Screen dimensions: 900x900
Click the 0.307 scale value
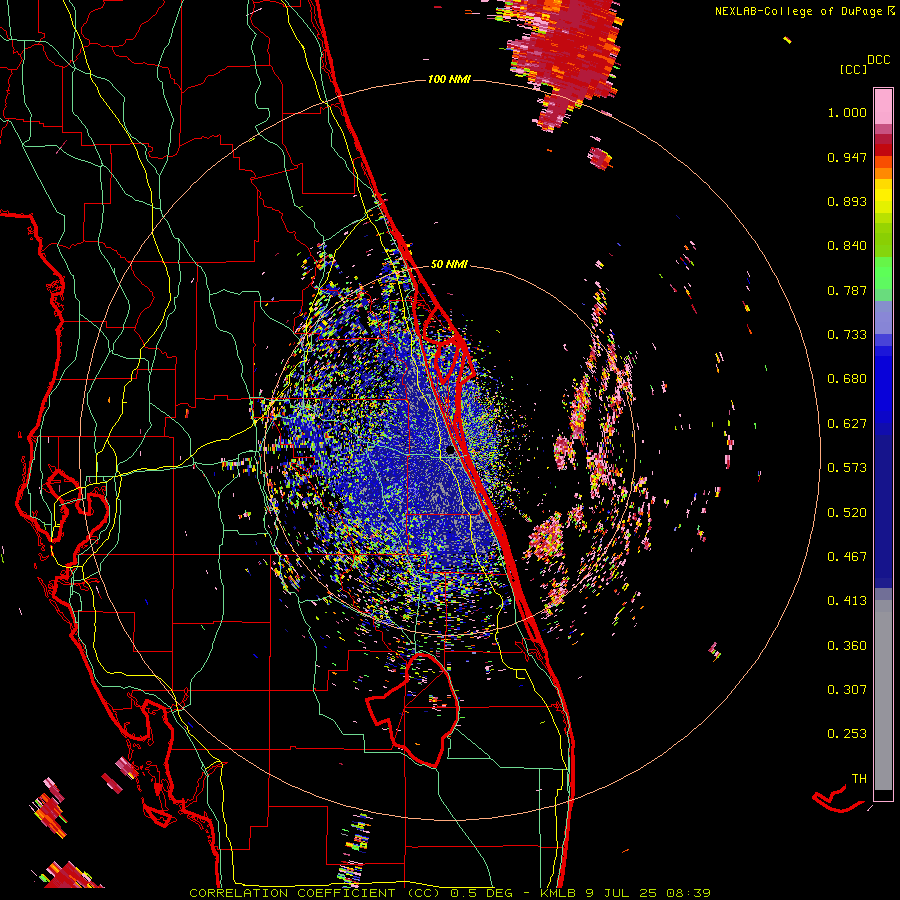(x=847, y=690)
